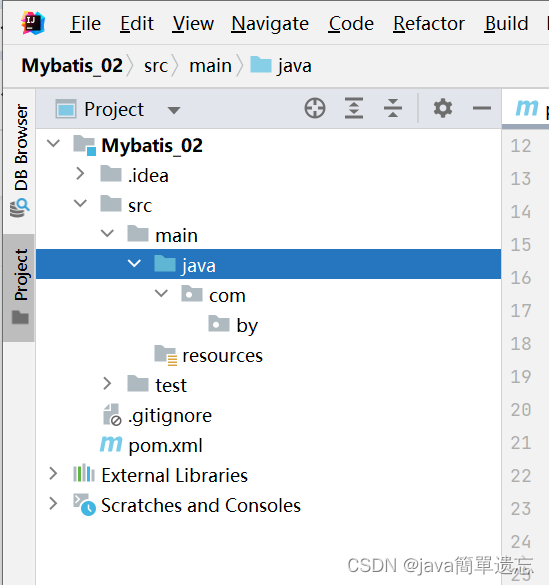The height and width of the screenshot is (585, 549).
Task: Open the Build menu
Action: 506,24
